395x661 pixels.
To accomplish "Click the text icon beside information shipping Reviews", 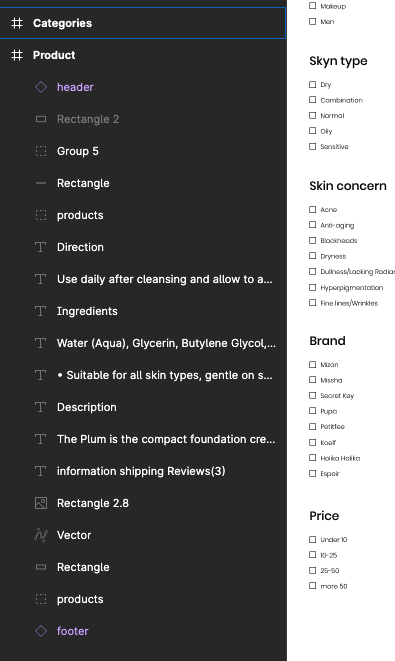I will [x=40, y=471].
